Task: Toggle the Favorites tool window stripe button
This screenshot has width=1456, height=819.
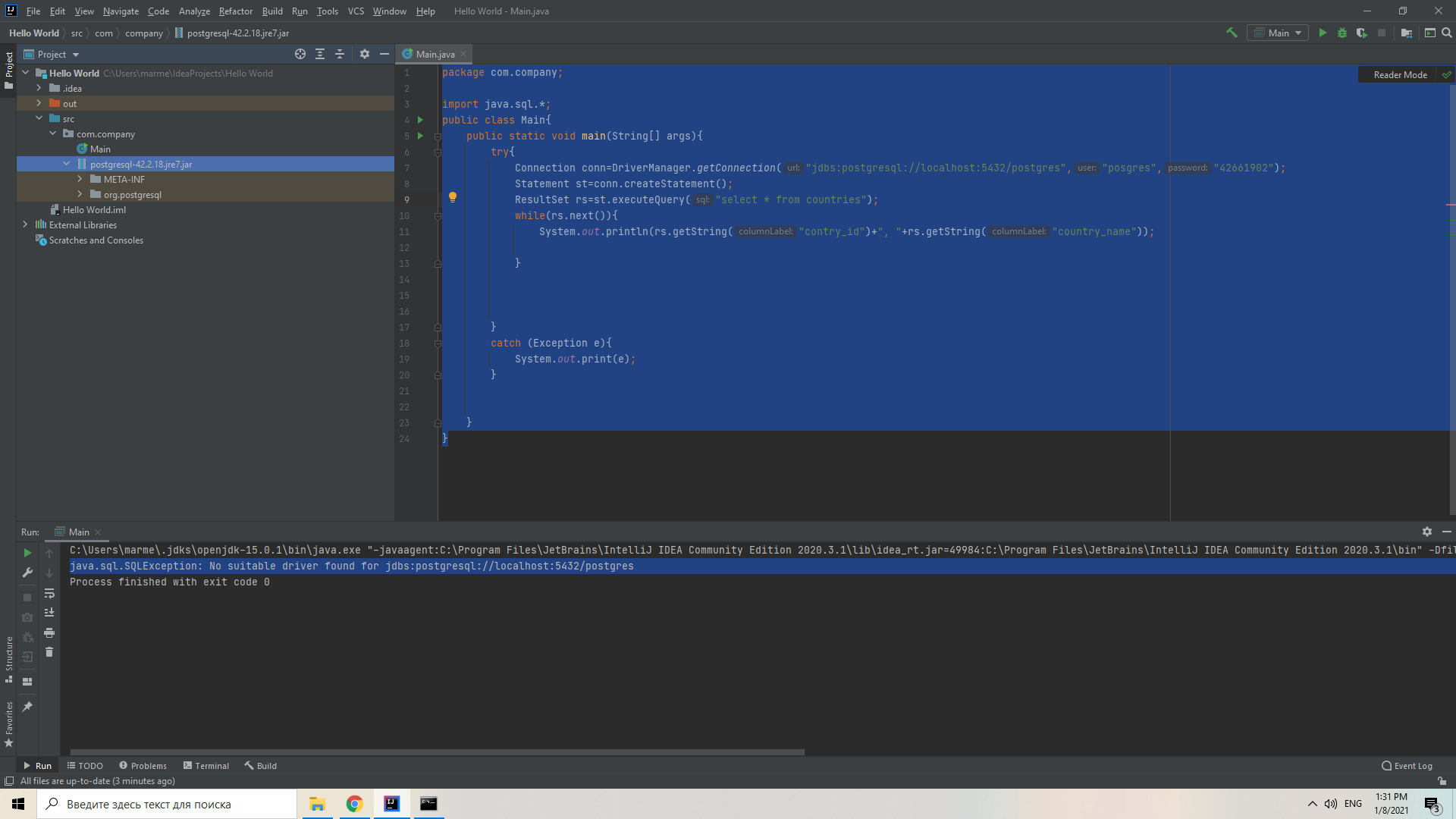Action: point(8,724)
